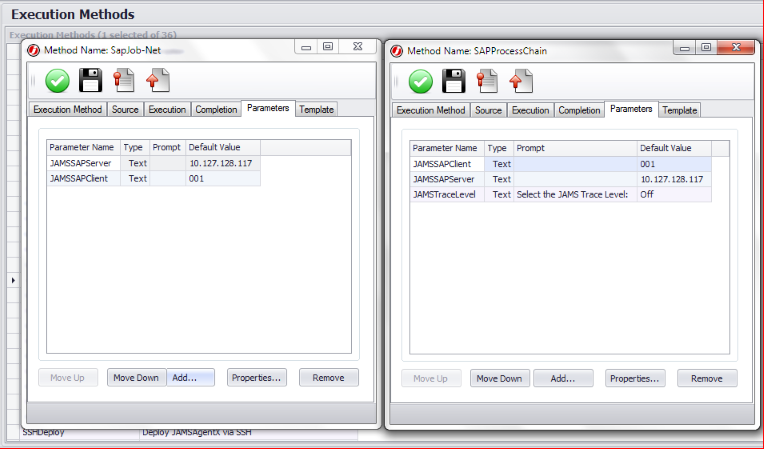Select Parameters tab in SAPProcessChain window
This screenshot has width=764, height=449.
[631, 109]
